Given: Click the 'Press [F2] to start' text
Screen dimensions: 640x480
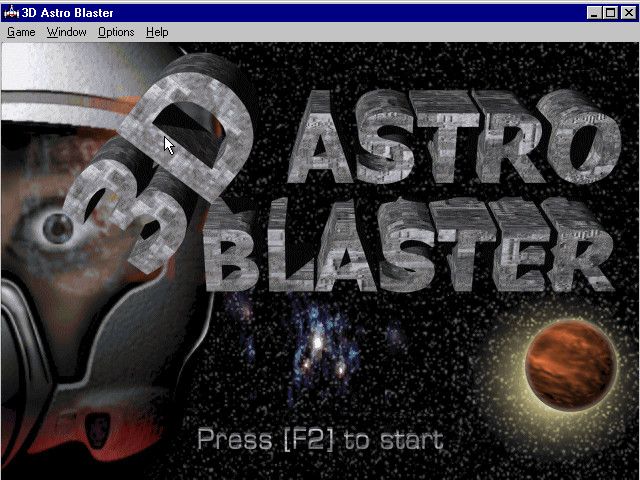Looking at the screenshot, I should coord(320,440).
